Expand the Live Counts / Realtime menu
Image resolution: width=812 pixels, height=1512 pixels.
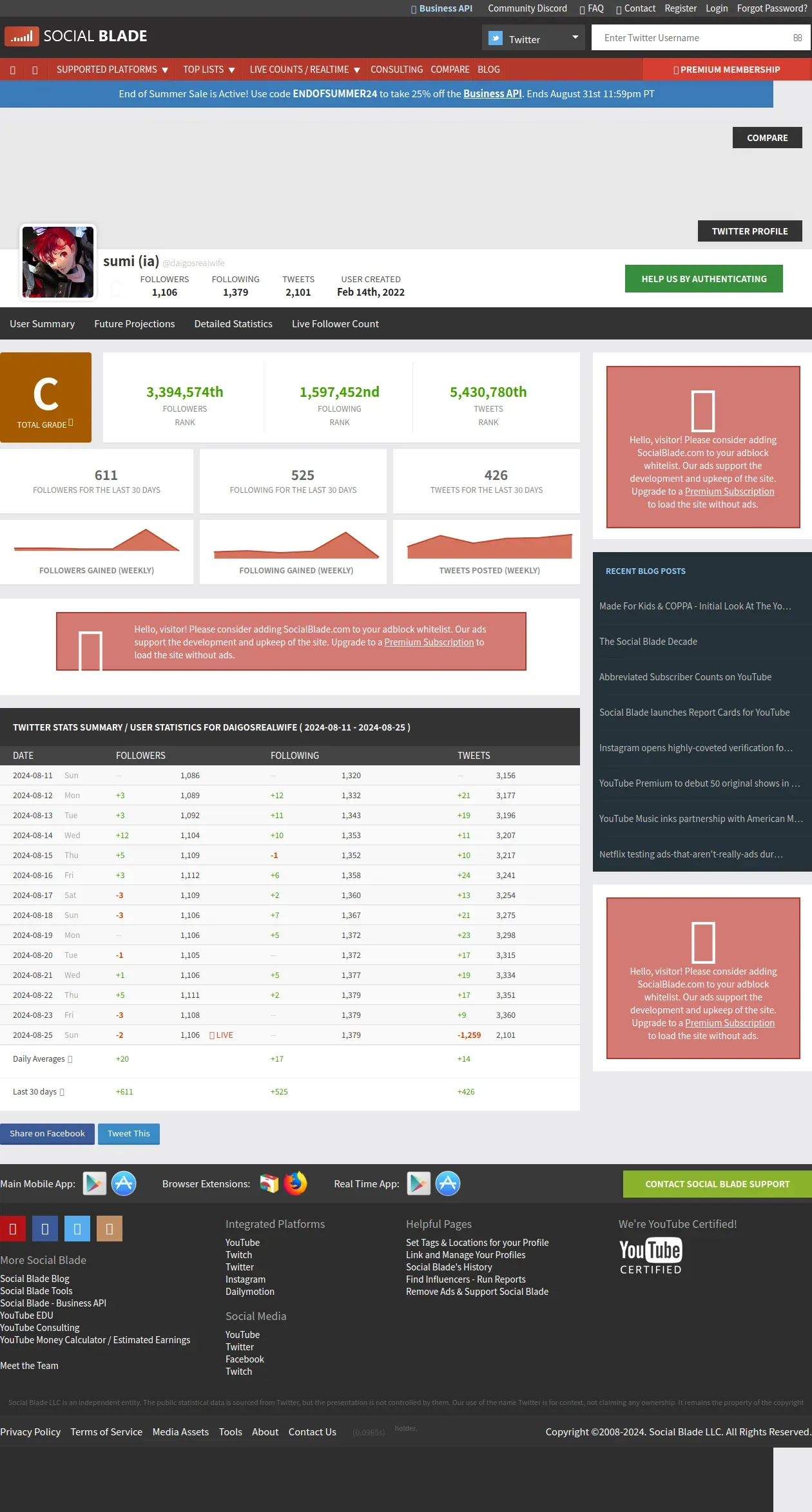(x=305, y=70)
